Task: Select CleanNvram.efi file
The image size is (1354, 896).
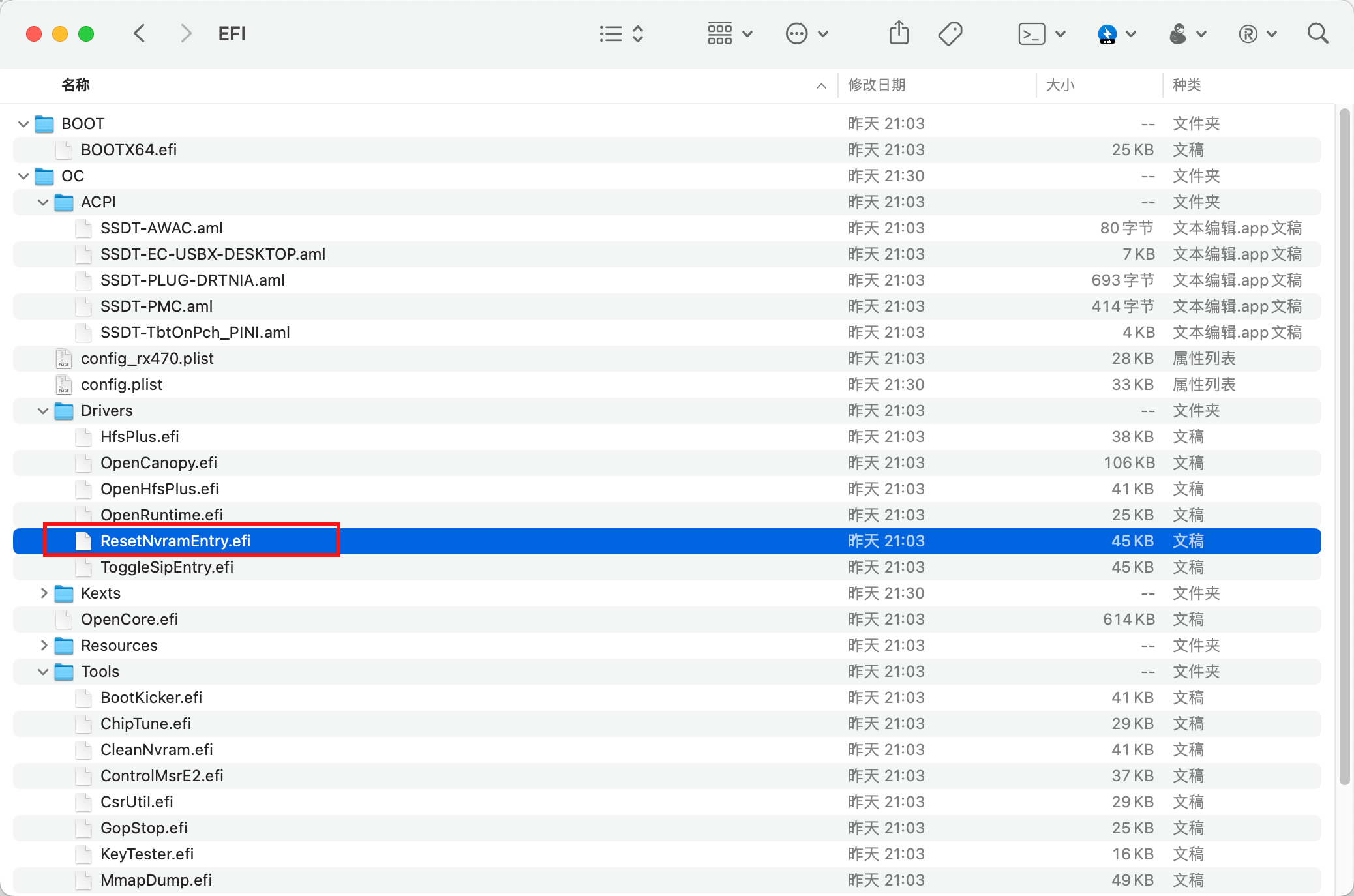Action: (667, 750)
